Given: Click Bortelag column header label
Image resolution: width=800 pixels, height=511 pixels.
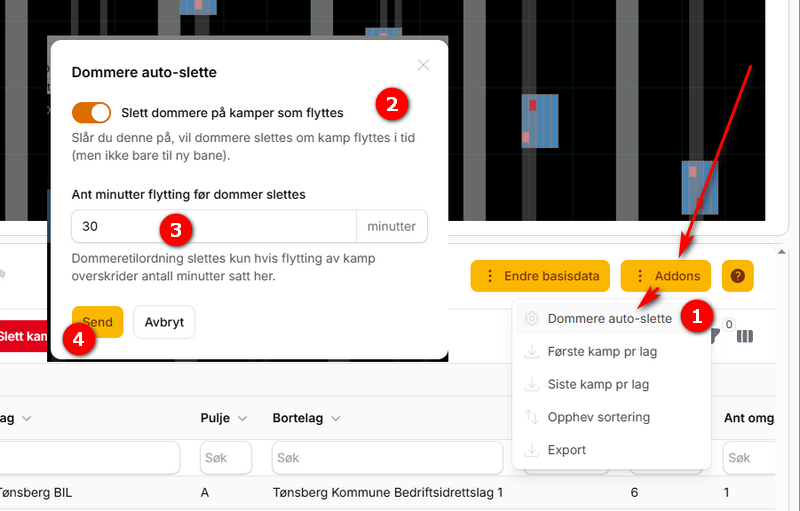Looking at the screenshot, I should pyautogui.click(x=297, y=418).
